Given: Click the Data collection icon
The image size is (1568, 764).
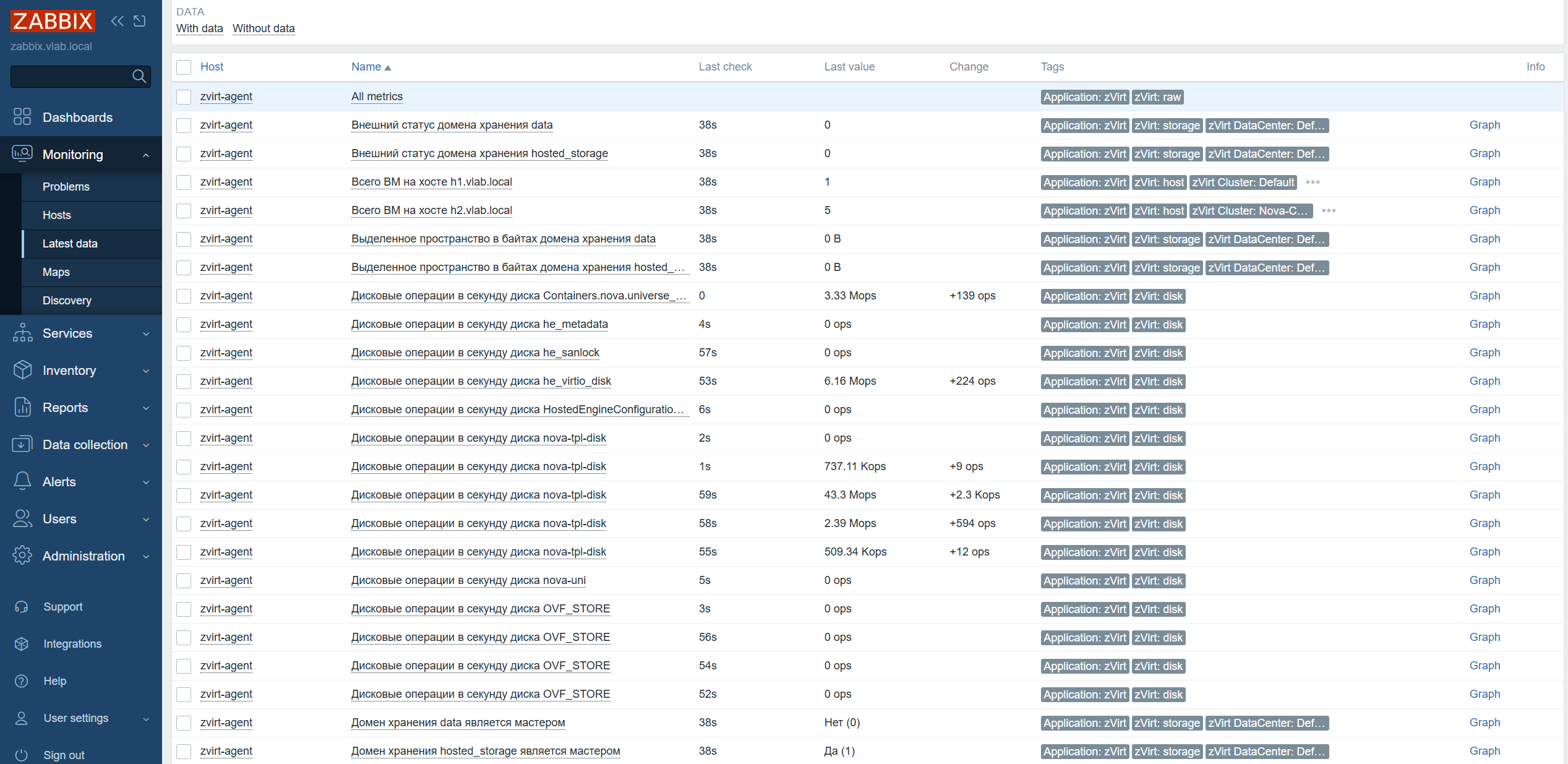Looking at the screenshot, I should pos(22,444).
